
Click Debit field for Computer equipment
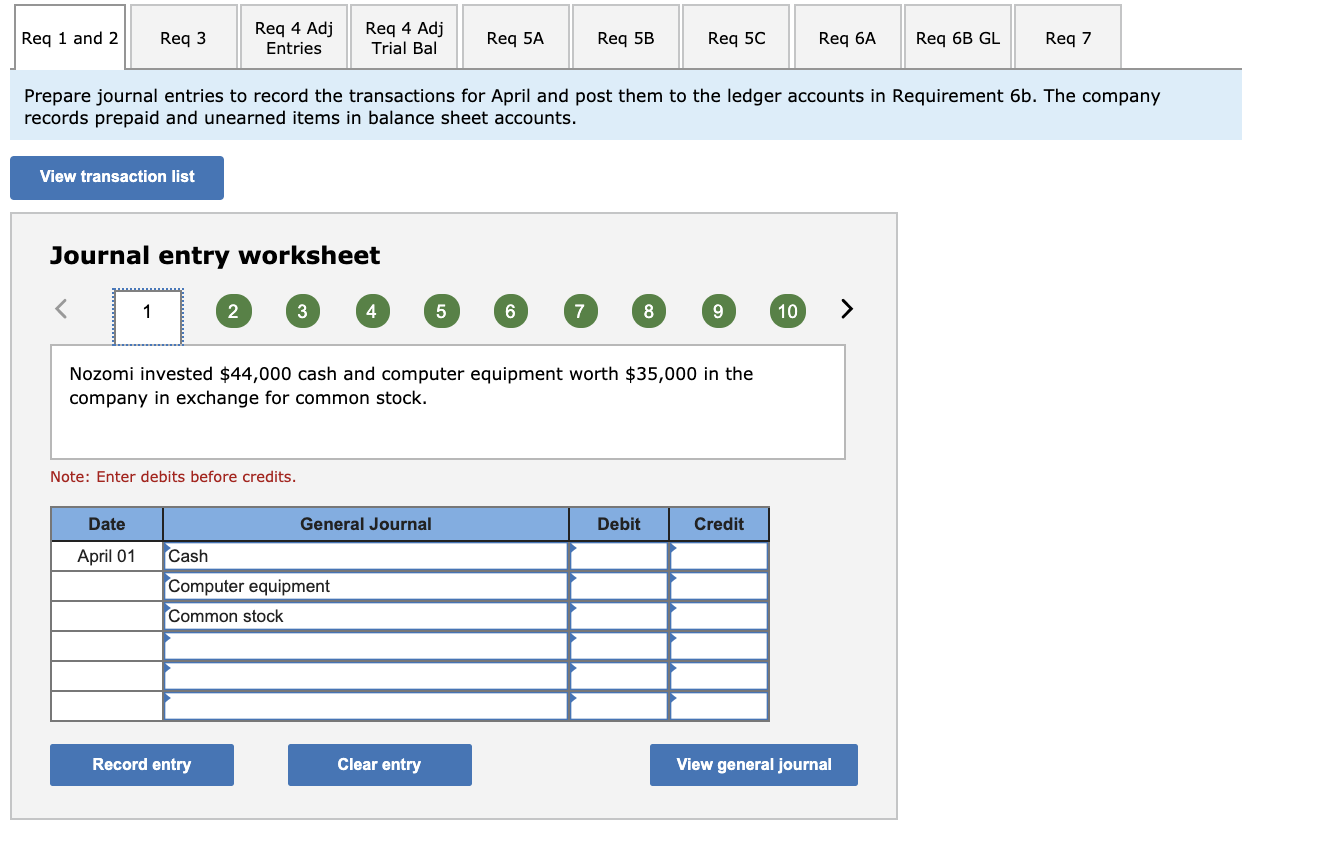pos(619,586)
